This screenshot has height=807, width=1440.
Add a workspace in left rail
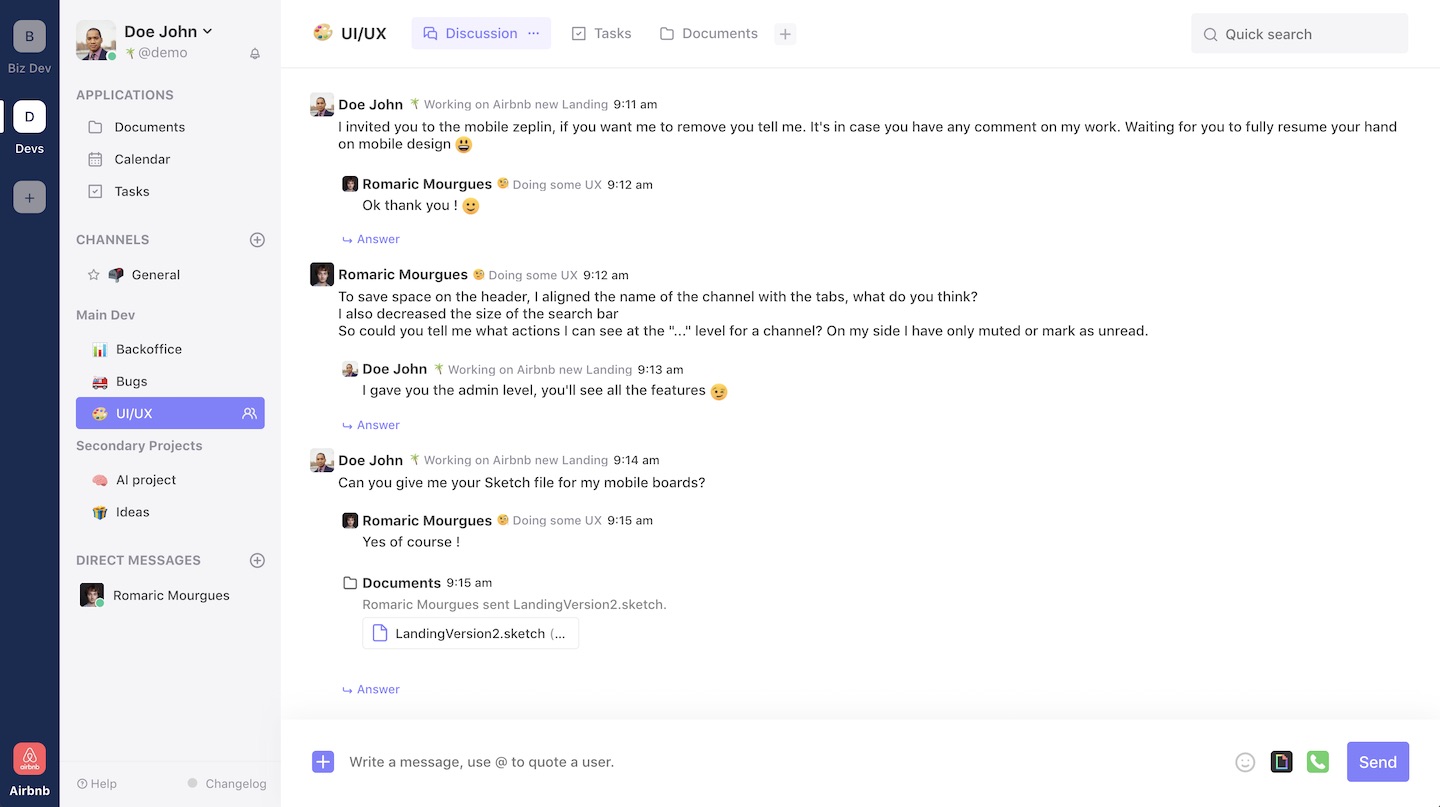click(x=29, y=197)
